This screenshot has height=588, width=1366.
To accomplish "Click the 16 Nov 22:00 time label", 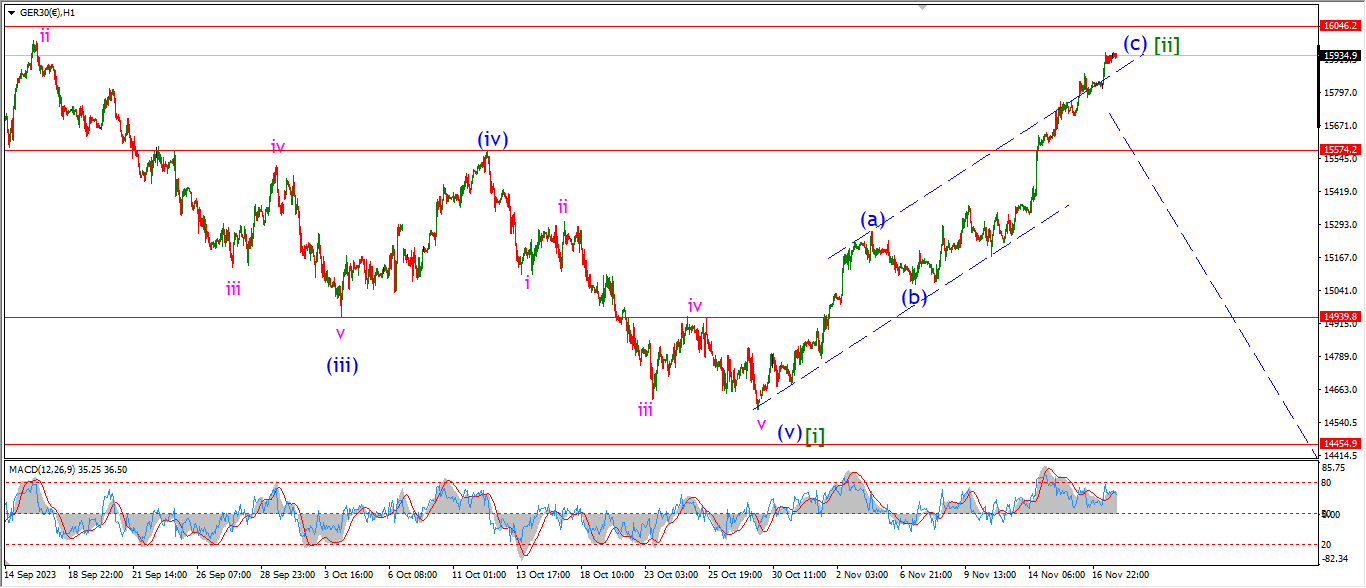I will 1121,575.
